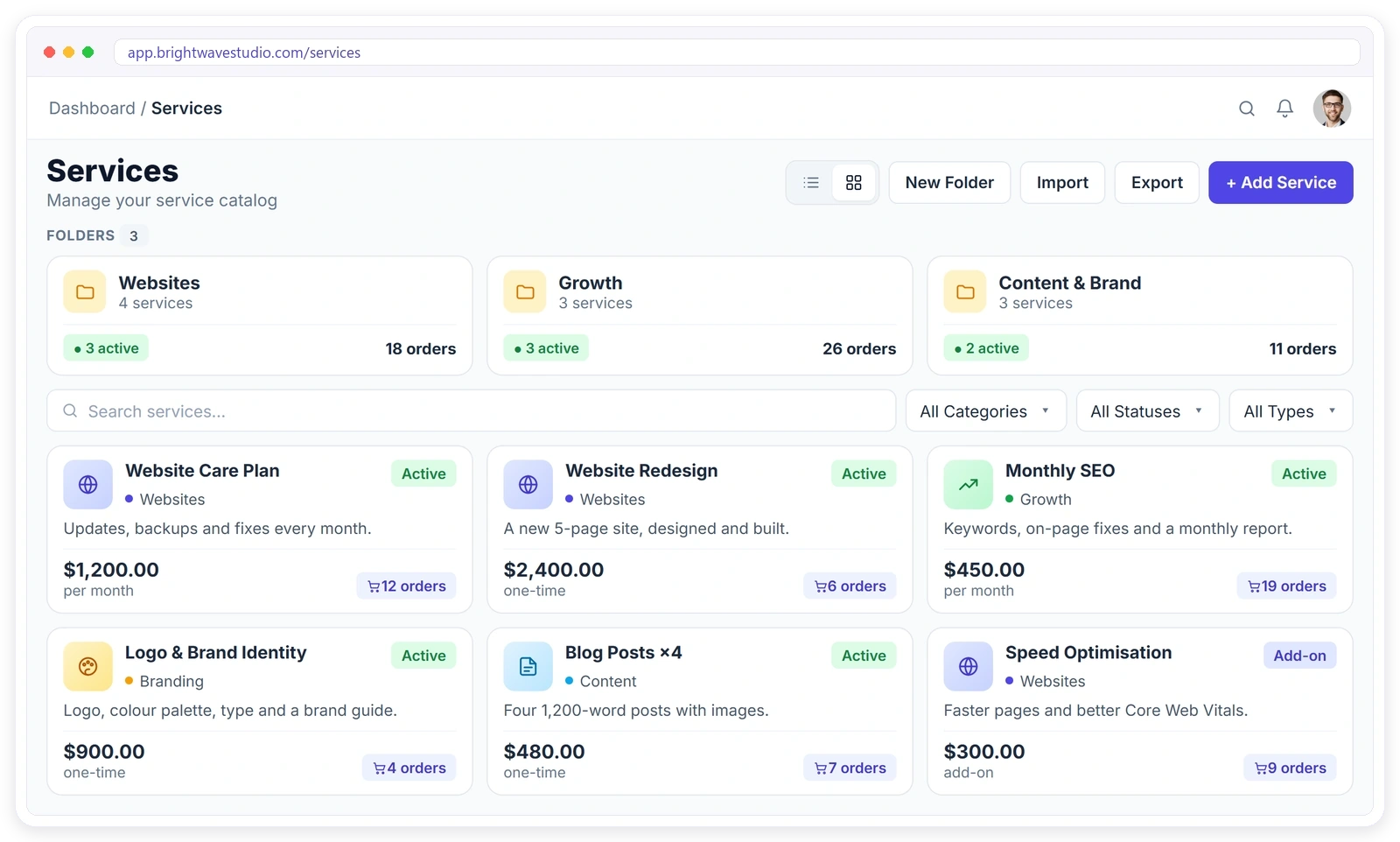This screenshot has height=842, width=1400.
Task: Open the user profile avatar
Action: pyautogui.click(x=1332, y=109)
